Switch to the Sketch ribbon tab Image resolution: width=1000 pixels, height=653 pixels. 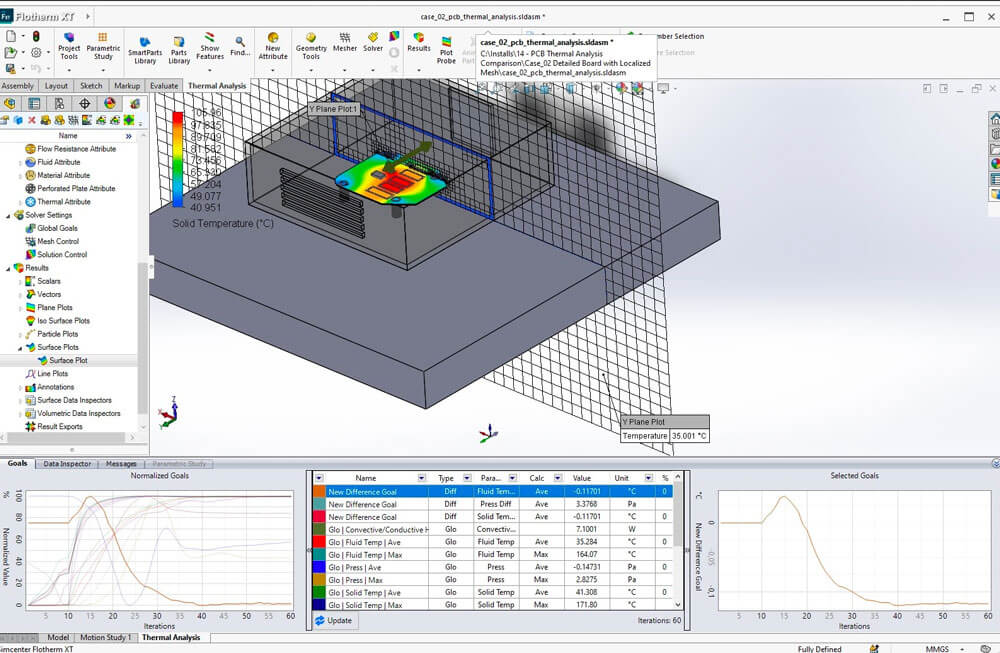pos(91,85)
